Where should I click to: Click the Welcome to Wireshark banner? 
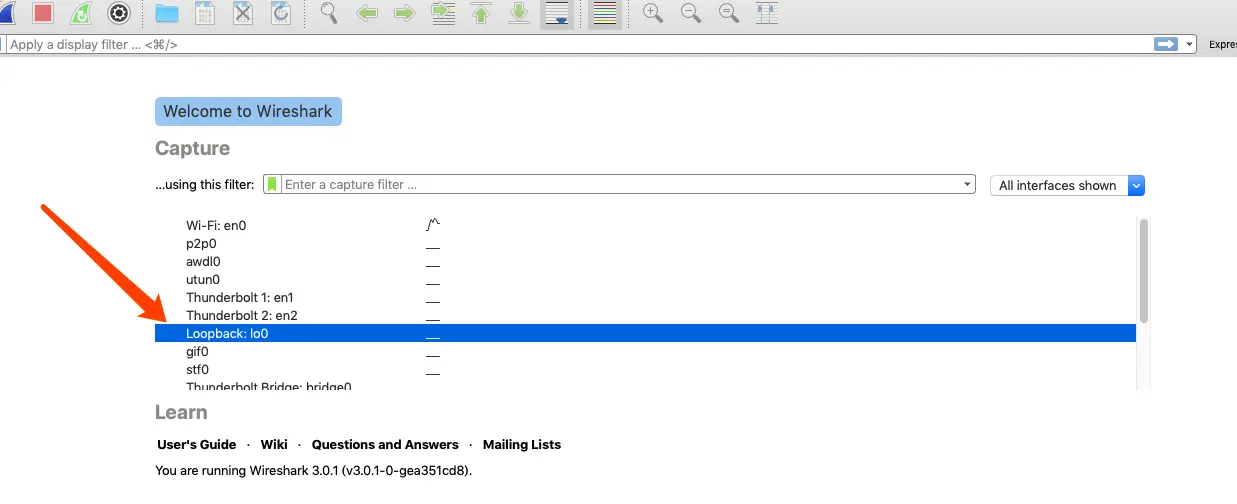pos(248,111)
